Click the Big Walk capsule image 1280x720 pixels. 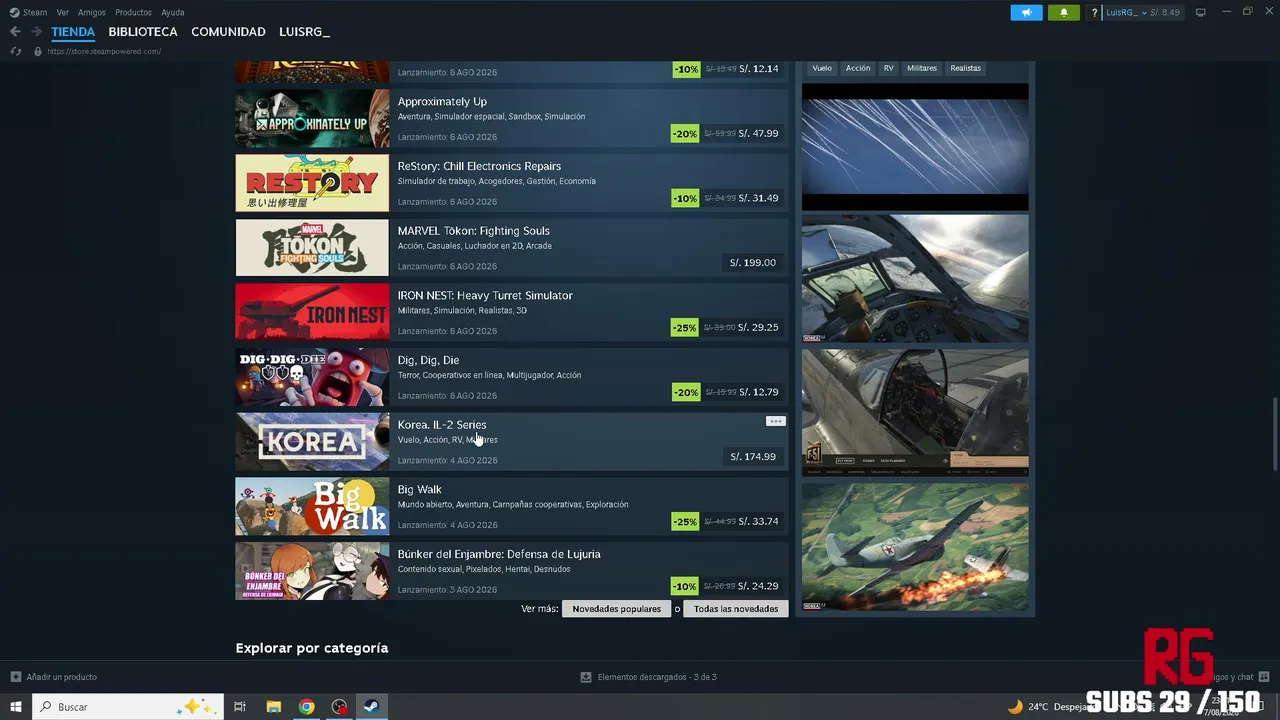pyautogui.click(x=312, y=507)
